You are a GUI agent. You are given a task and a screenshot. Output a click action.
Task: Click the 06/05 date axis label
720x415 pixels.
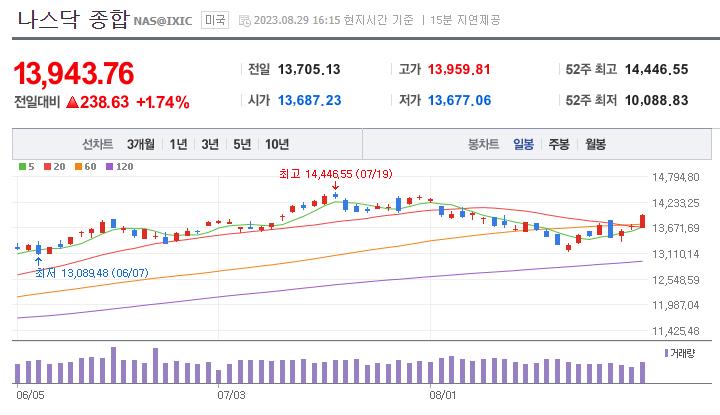[30, 395]
